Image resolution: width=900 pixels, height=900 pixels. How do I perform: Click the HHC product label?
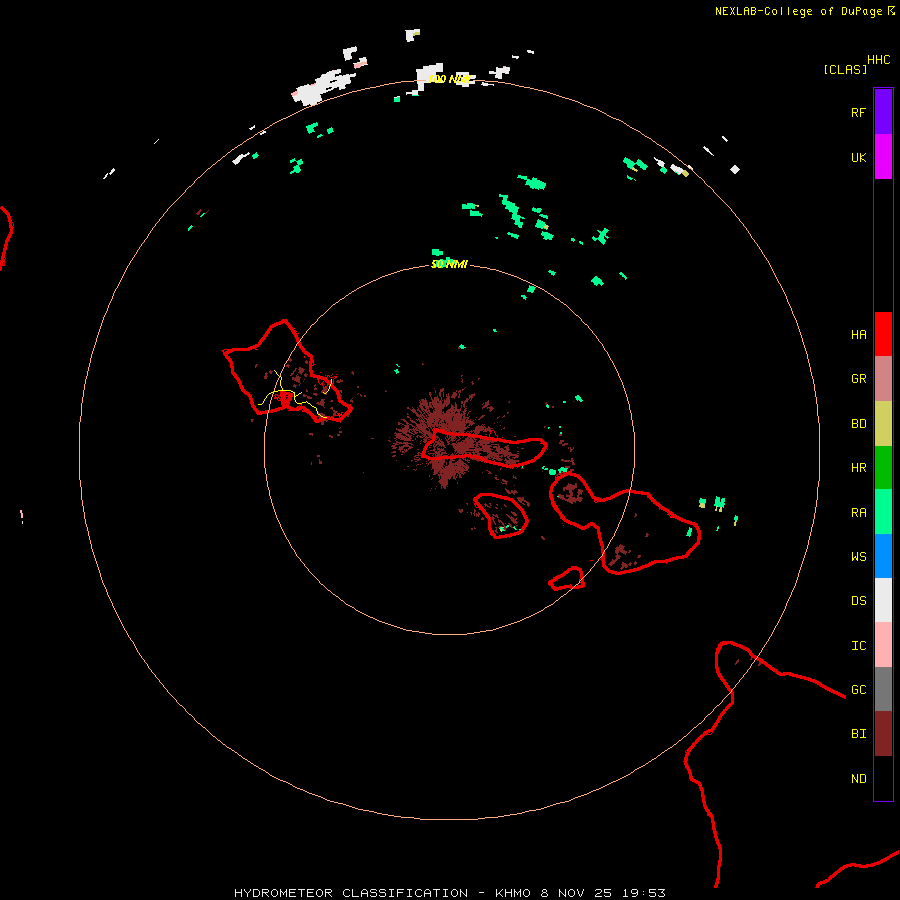point(879,60)
